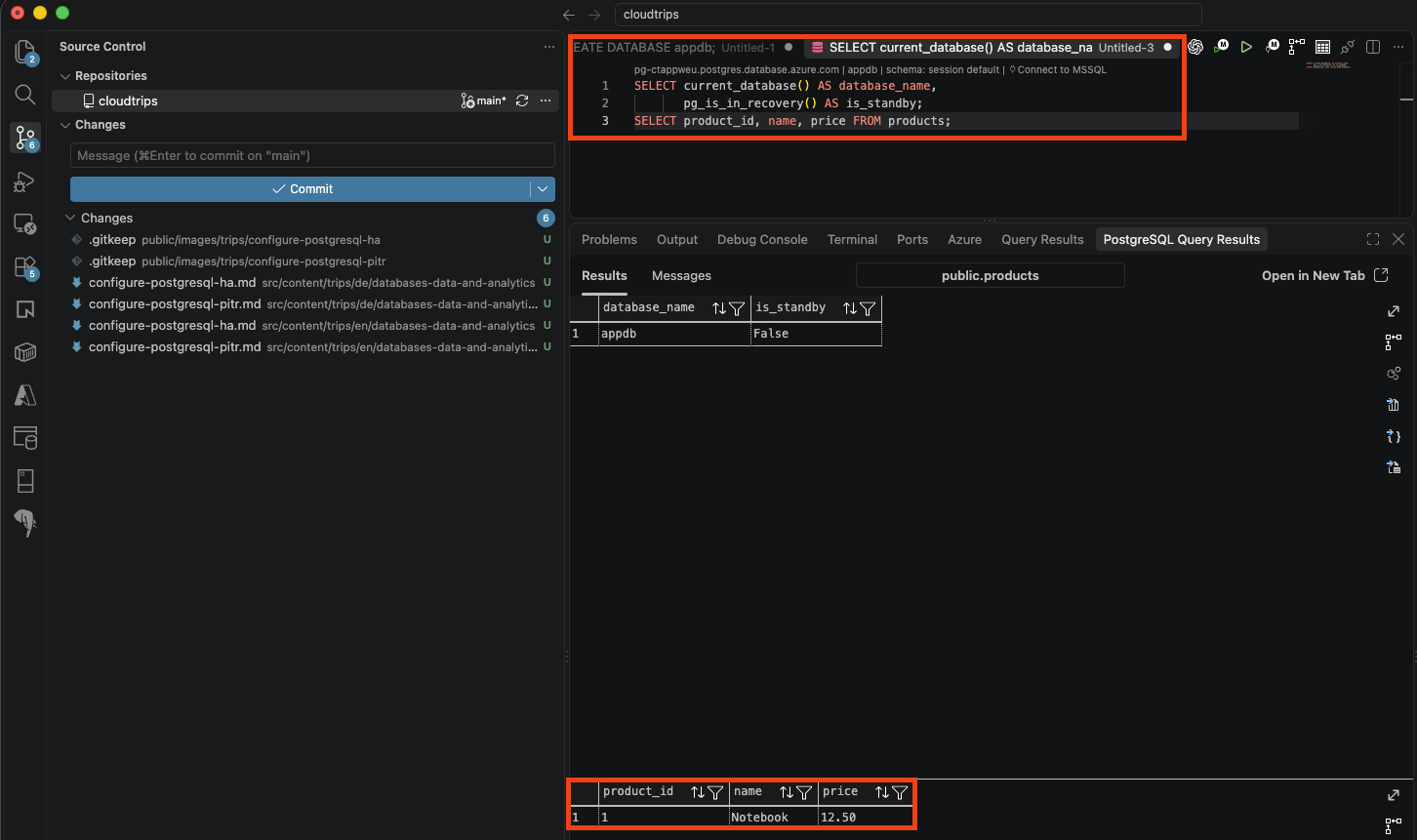
Task: Switch to the Query Results tab
Action: [1042, 239]
